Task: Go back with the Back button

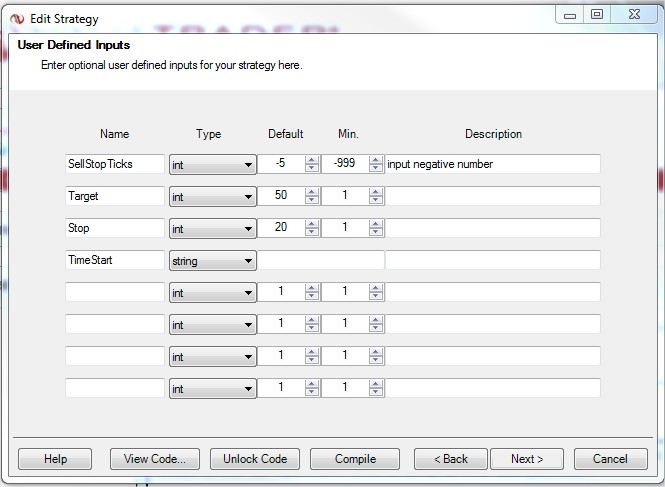Action: click(x=450, y=459)
